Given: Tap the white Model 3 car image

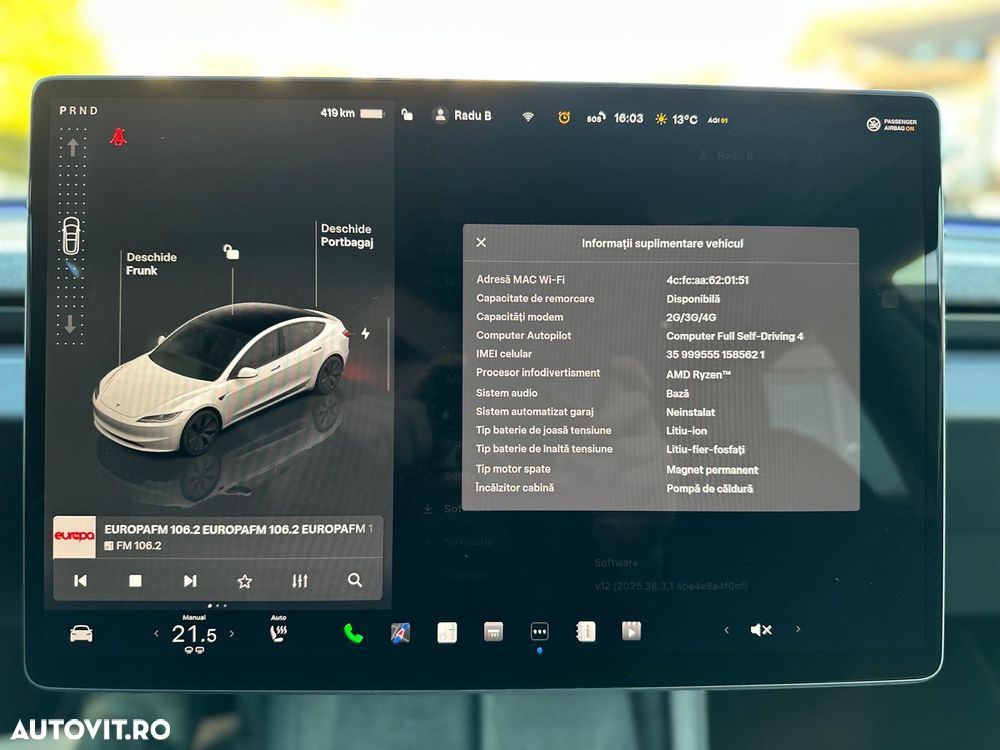Looking at the screenshot, I should point(221,378).
